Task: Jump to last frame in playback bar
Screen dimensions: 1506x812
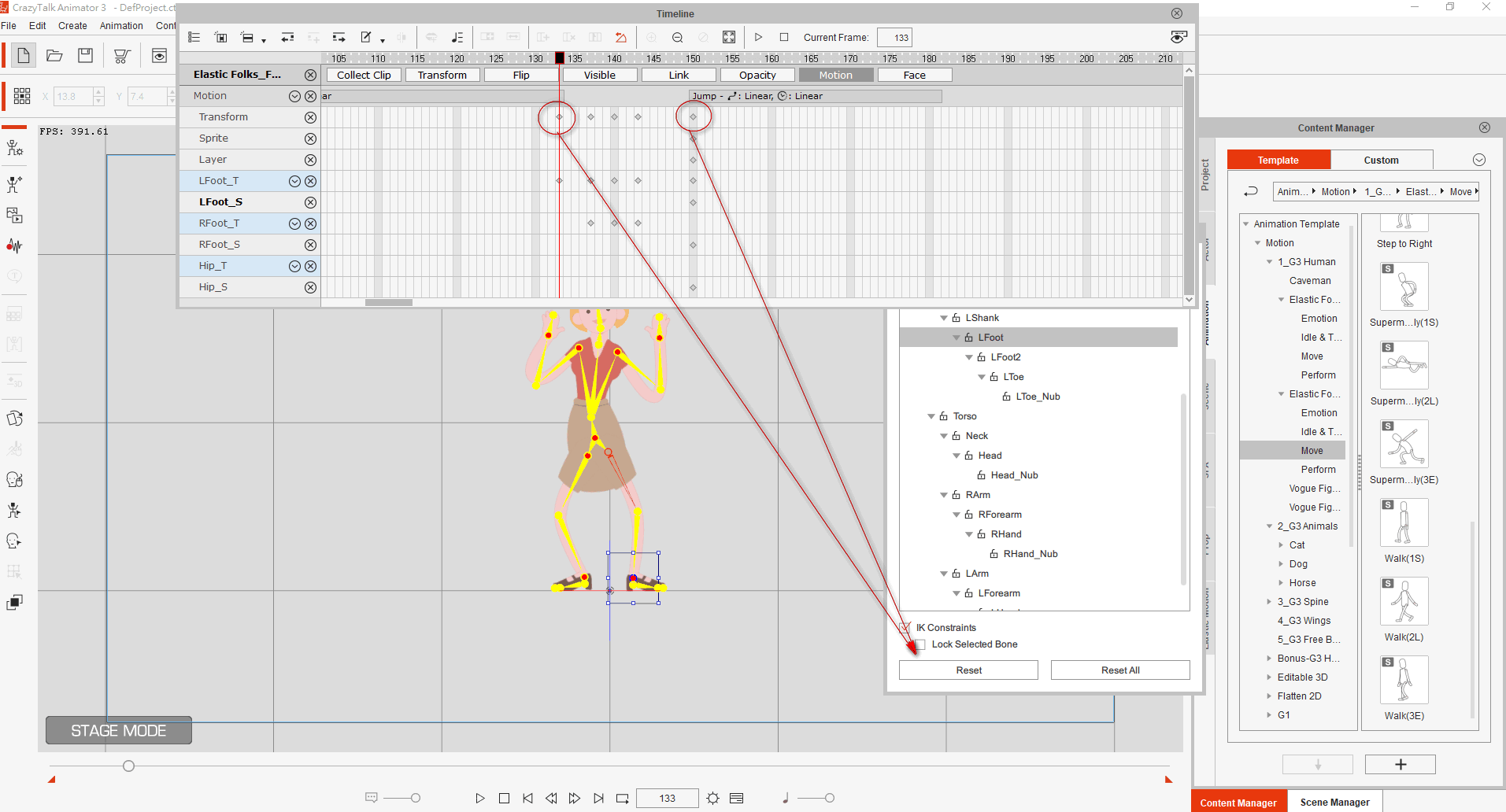Action: (598, 798)
